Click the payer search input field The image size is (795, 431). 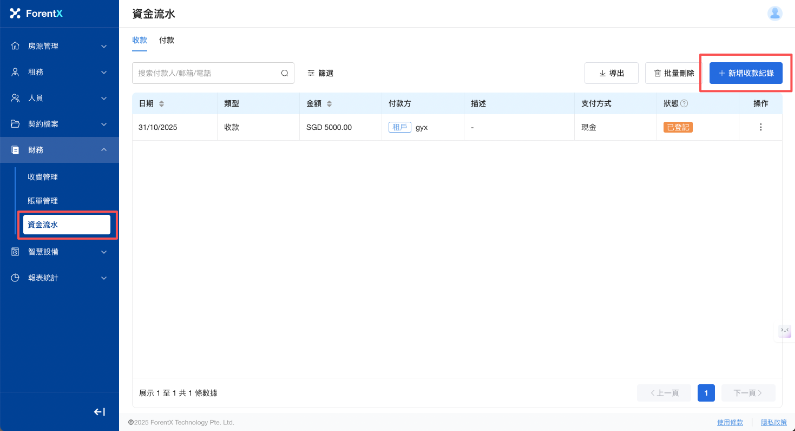click(x=205, y=73)
